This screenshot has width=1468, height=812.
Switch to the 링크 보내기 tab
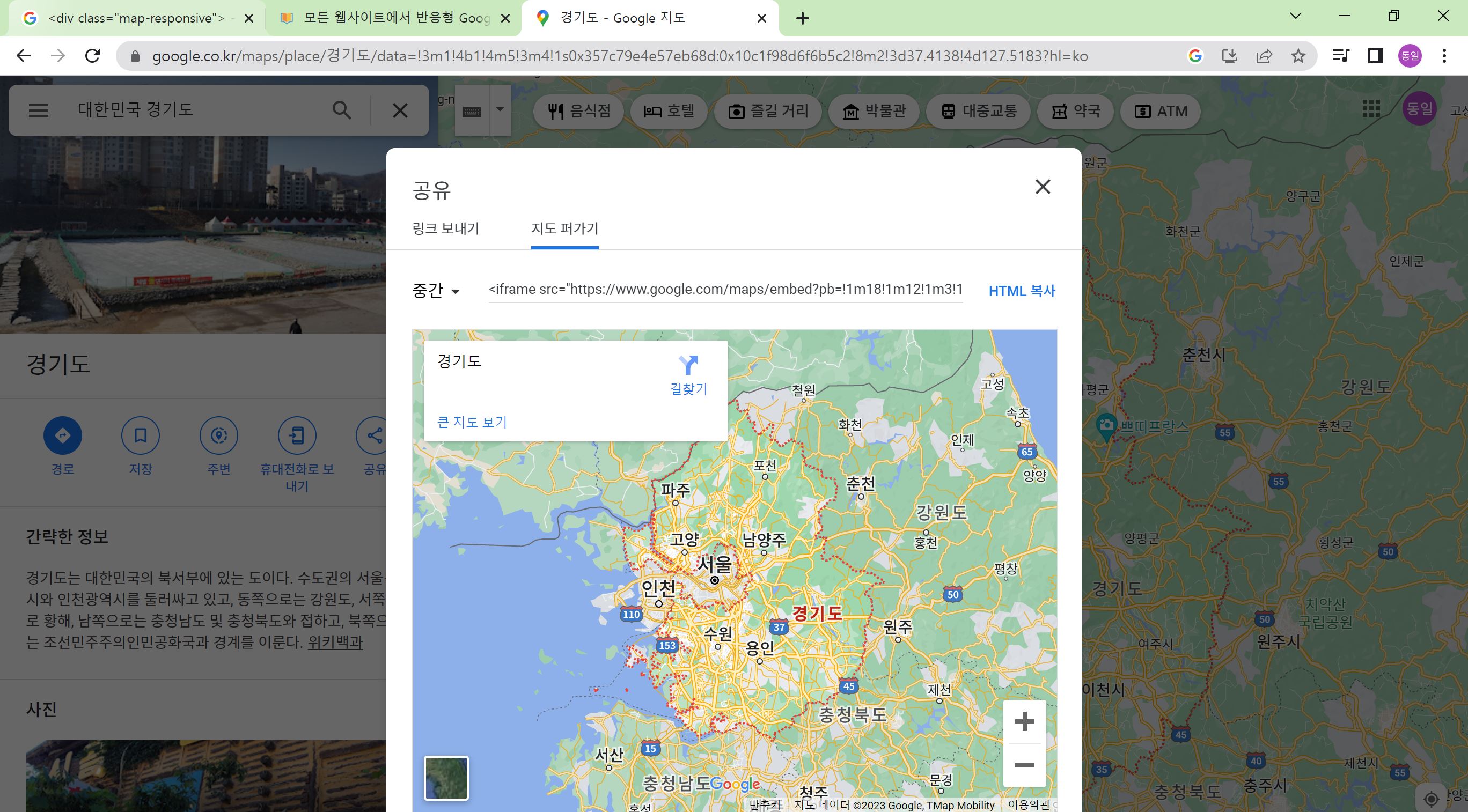click(446, 228)
